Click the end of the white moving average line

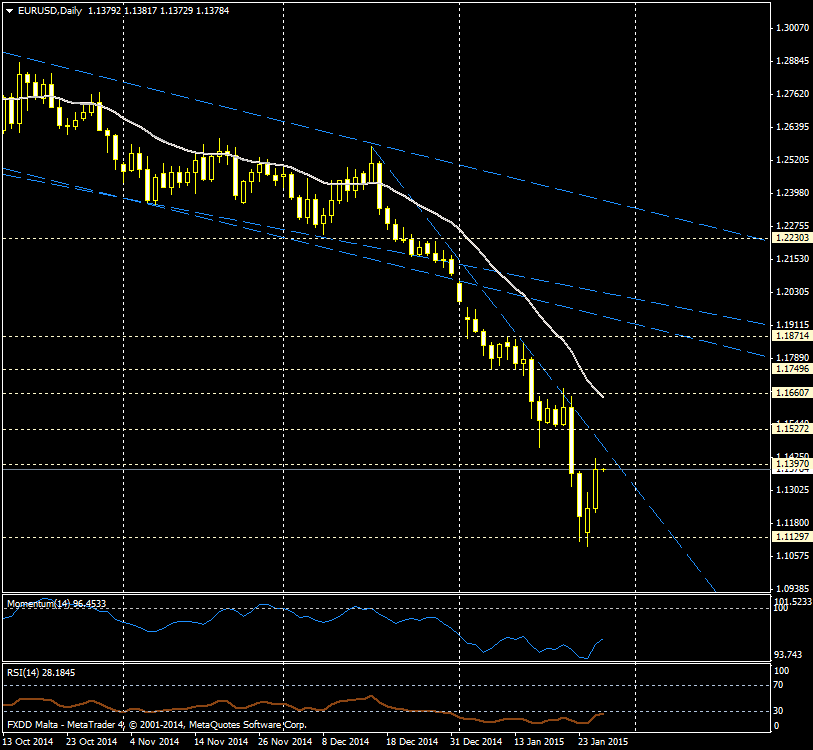click(x=603, y=398)
